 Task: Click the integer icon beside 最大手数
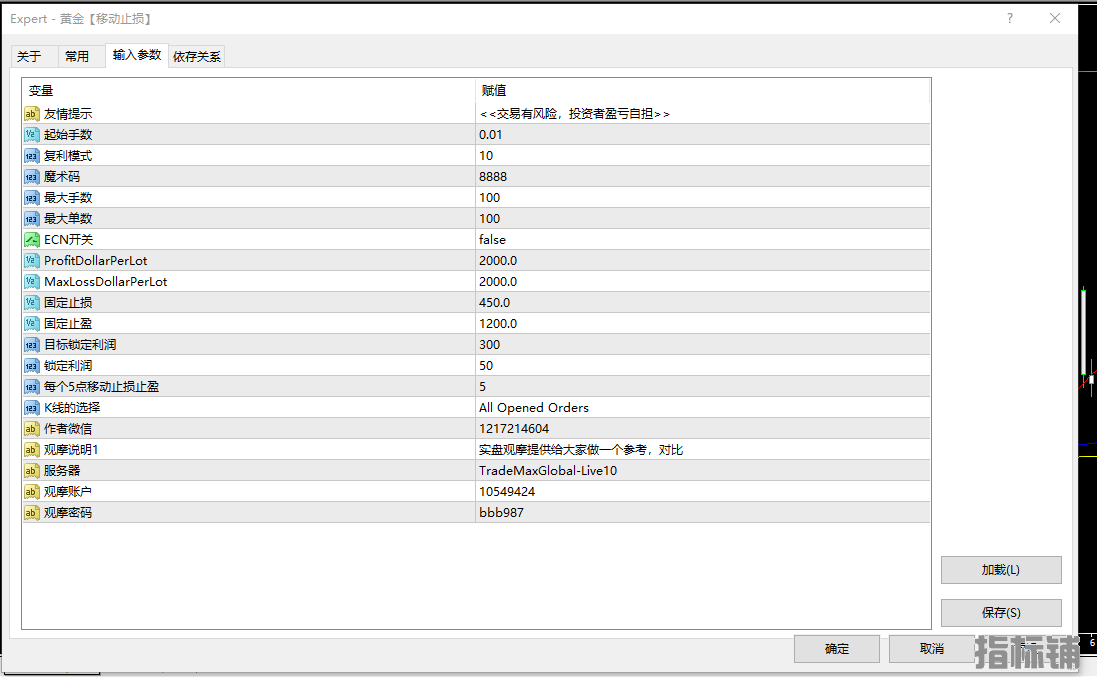pyautogui.click(x=31, y=197)
